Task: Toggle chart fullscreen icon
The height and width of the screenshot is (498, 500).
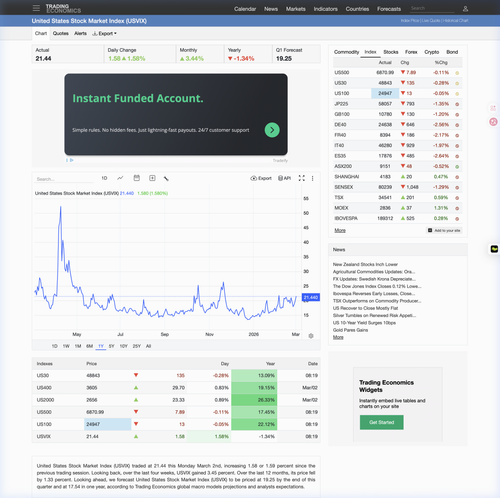Action: point(302,178)
